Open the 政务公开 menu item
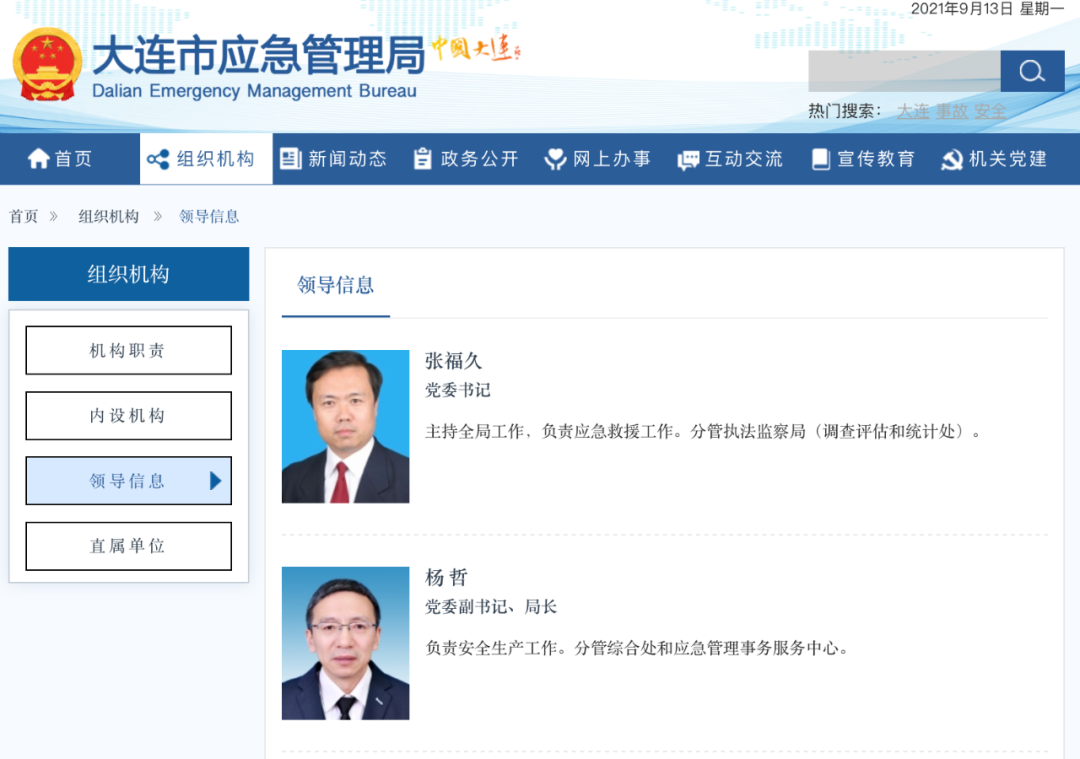 coord(478,158)
